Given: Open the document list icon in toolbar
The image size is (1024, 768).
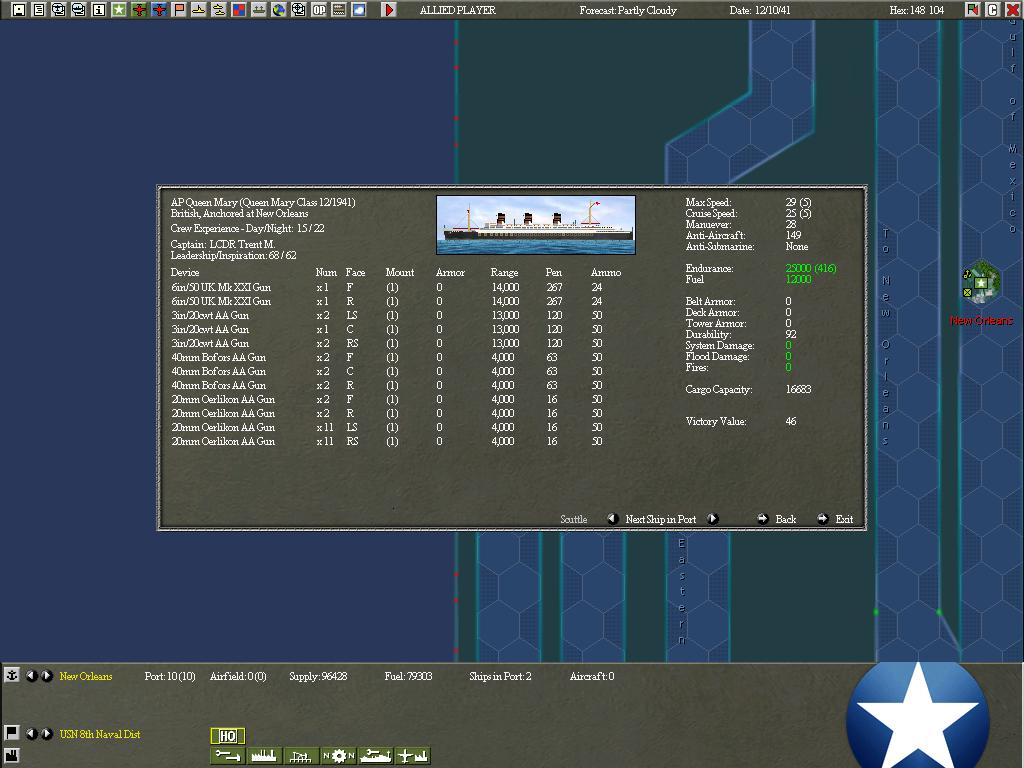Looking at the screenshot, I should (39, 10).
